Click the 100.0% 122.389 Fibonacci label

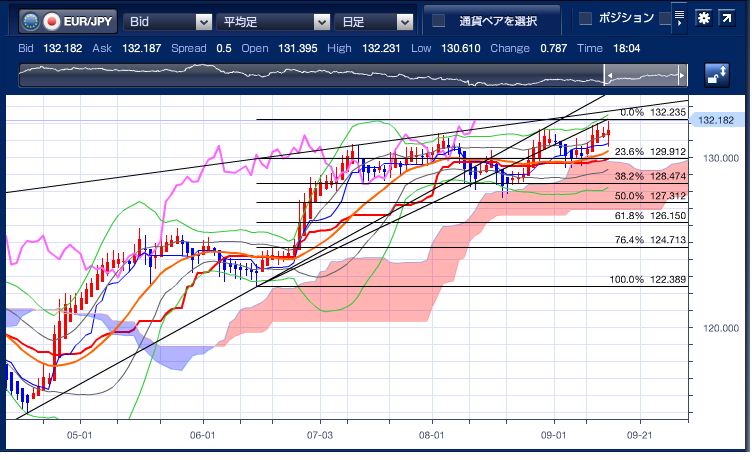tap(648, 279)
